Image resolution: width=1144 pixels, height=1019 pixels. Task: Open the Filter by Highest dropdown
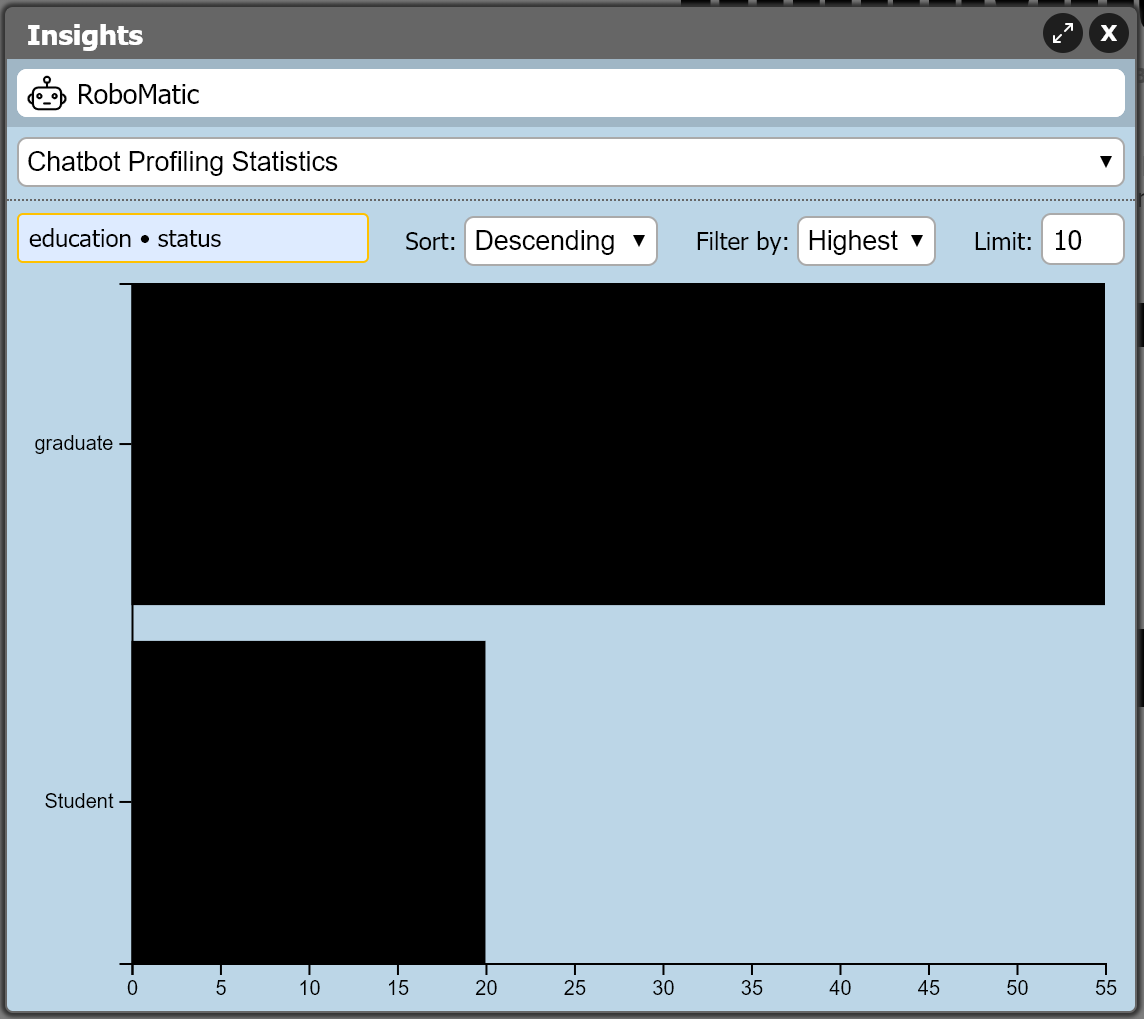[866, 241]
